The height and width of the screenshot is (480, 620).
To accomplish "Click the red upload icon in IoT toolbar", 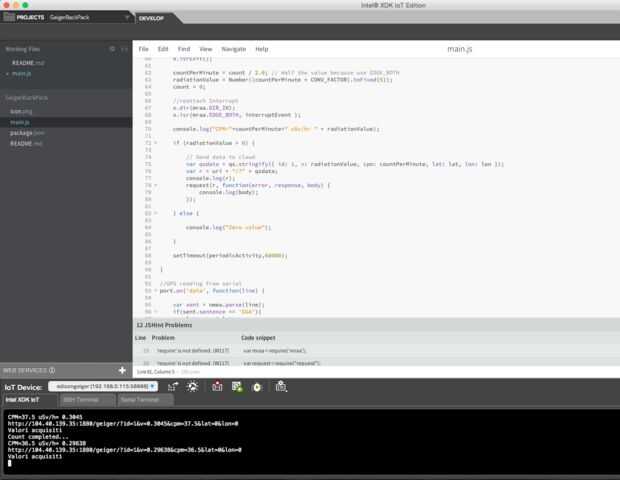I will click(217, 387).
